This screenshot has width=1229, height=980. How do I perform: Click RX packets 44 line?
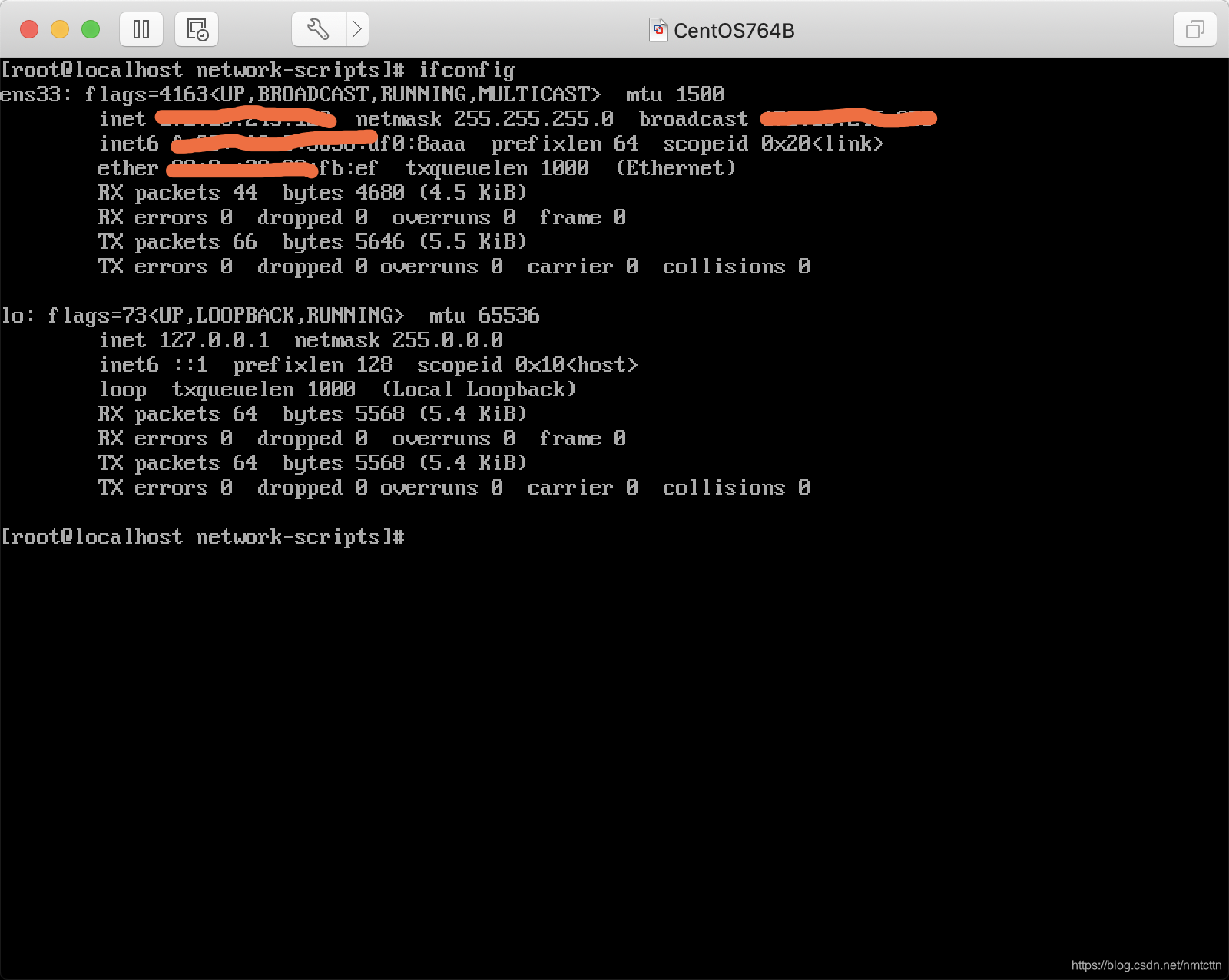coord(177,193)
